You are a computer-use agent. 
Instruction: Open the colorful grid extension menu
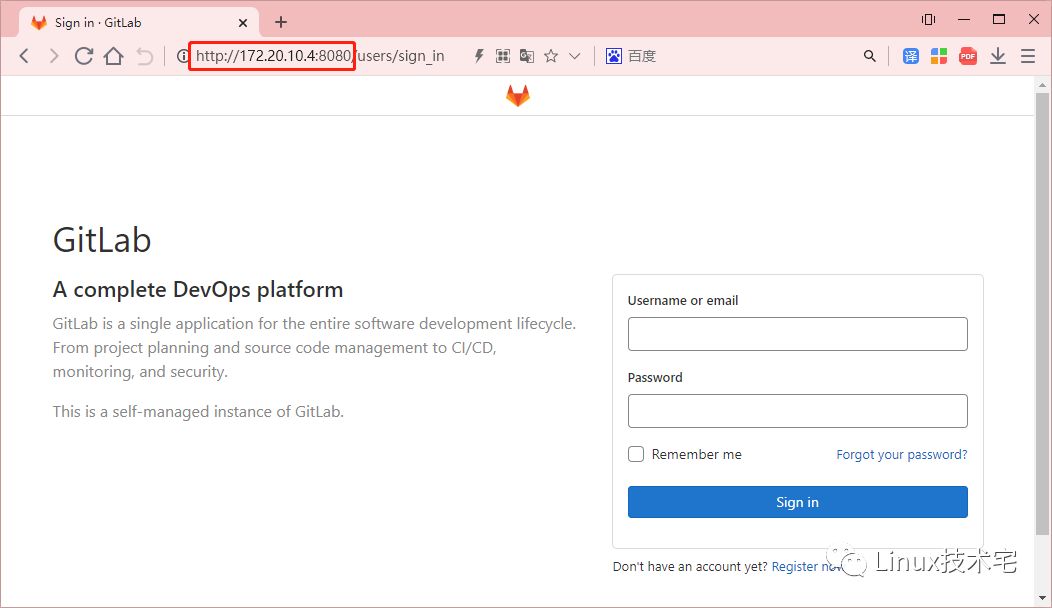939,55
